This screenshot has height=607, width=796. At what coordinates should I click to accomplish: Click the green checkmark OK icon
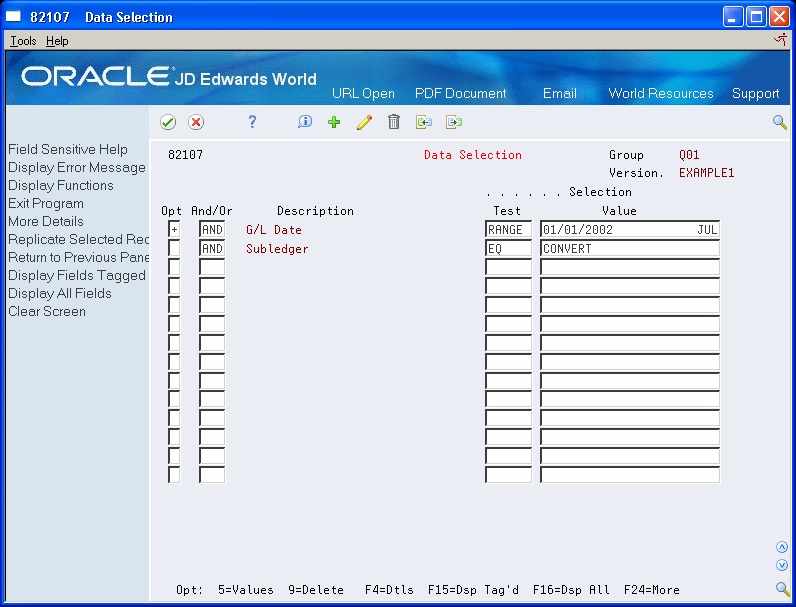(168, 122)
